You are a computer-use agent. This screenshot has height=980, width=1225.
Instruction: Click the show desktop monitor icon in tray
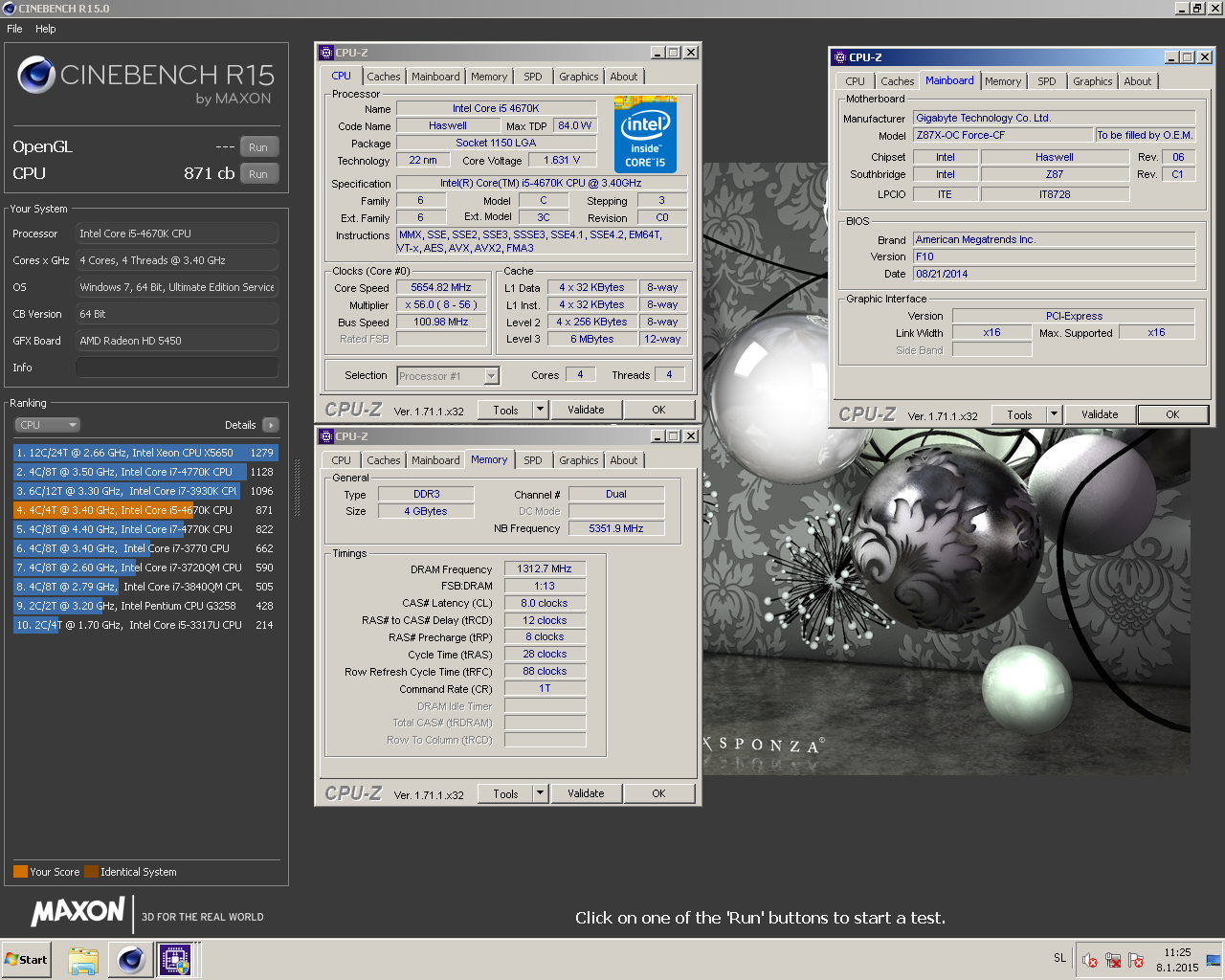(1214, 960)
